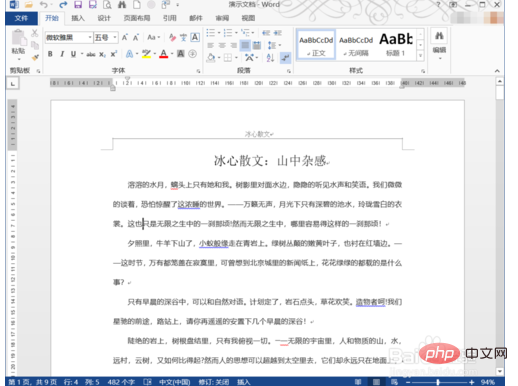
Task: Switch to the 页面布局 Page Layout tab
Action: [137, 18]
